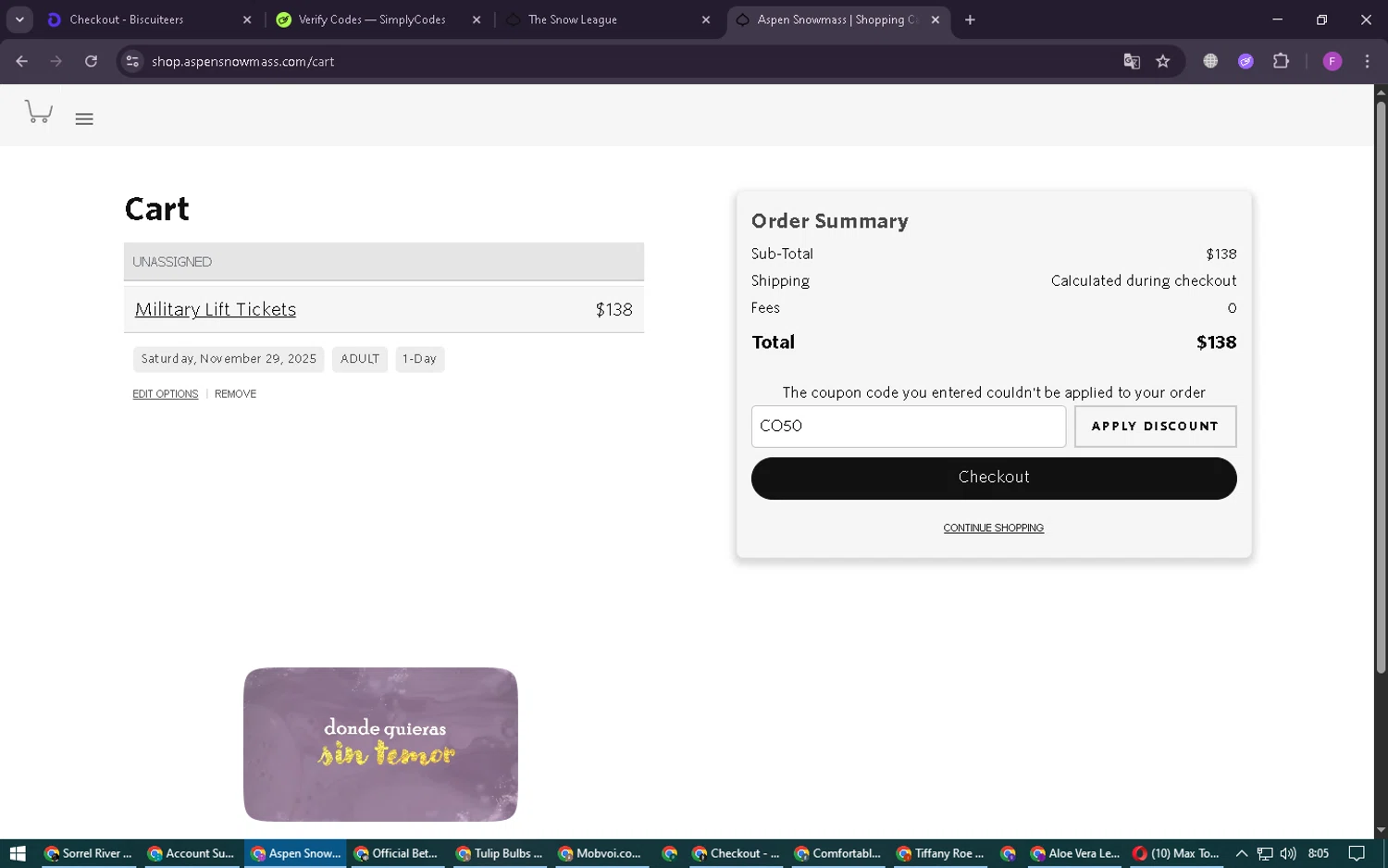Image resolution: width=1388 pixels, height=868 pixels.
Task: Go back to previous page
Action: (x=22, y=61)
